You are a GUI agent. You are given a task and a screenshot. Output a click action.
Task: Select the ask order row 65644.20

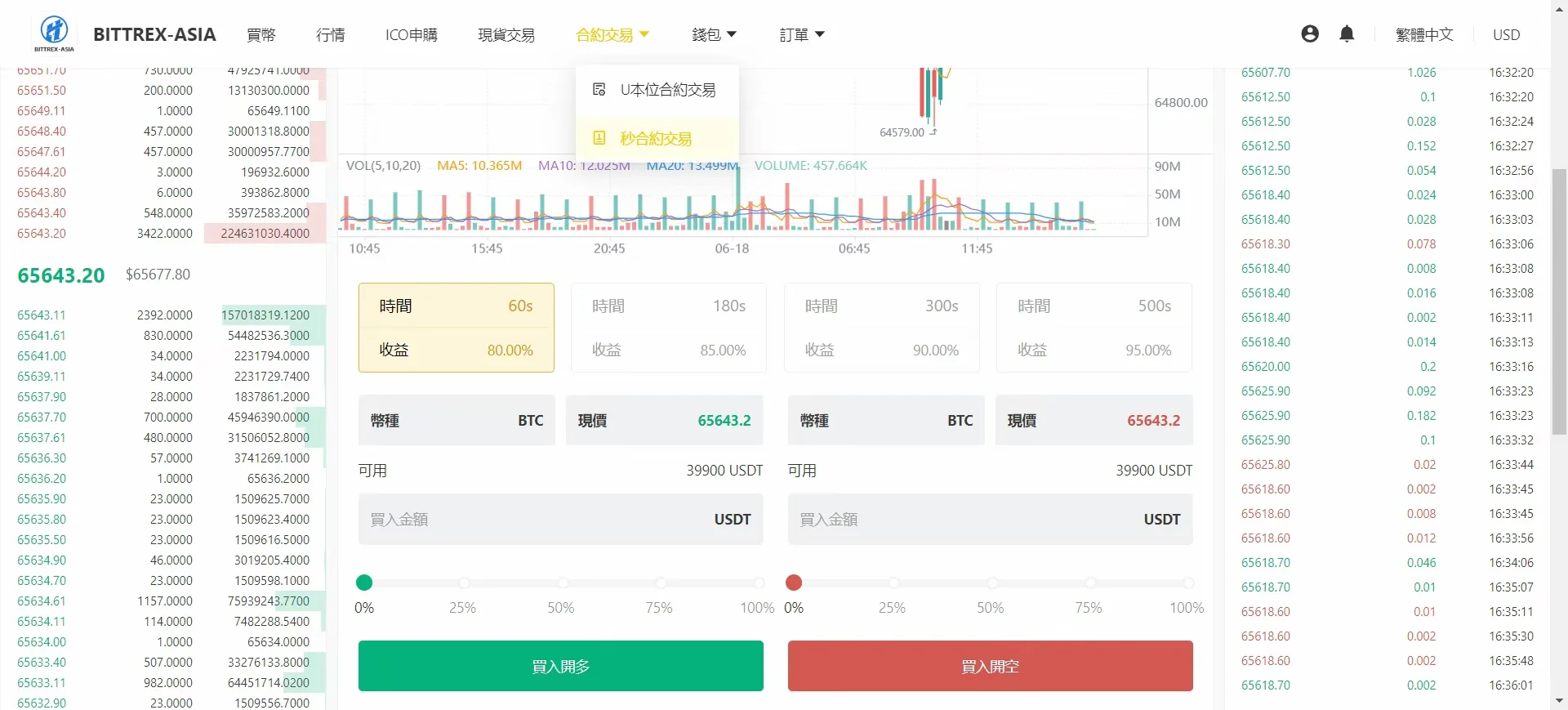[163, 172]
